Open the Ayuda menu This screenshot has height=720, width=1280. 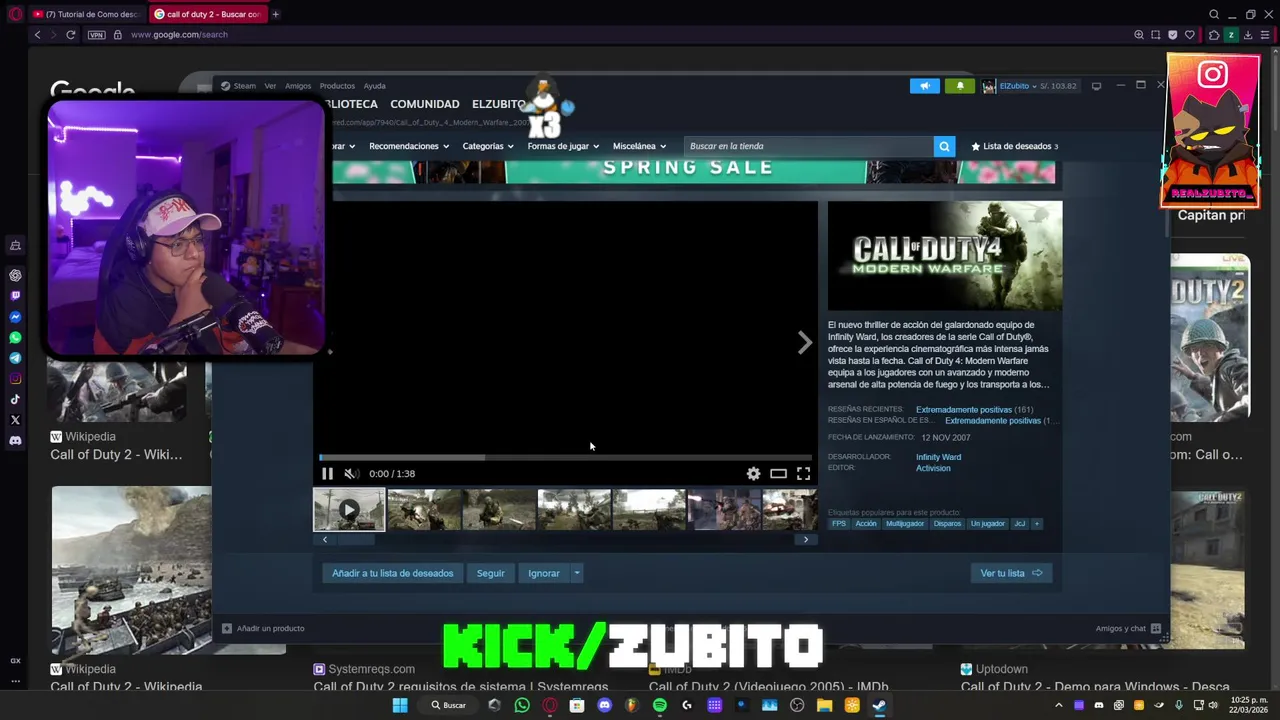coord(374,86)
